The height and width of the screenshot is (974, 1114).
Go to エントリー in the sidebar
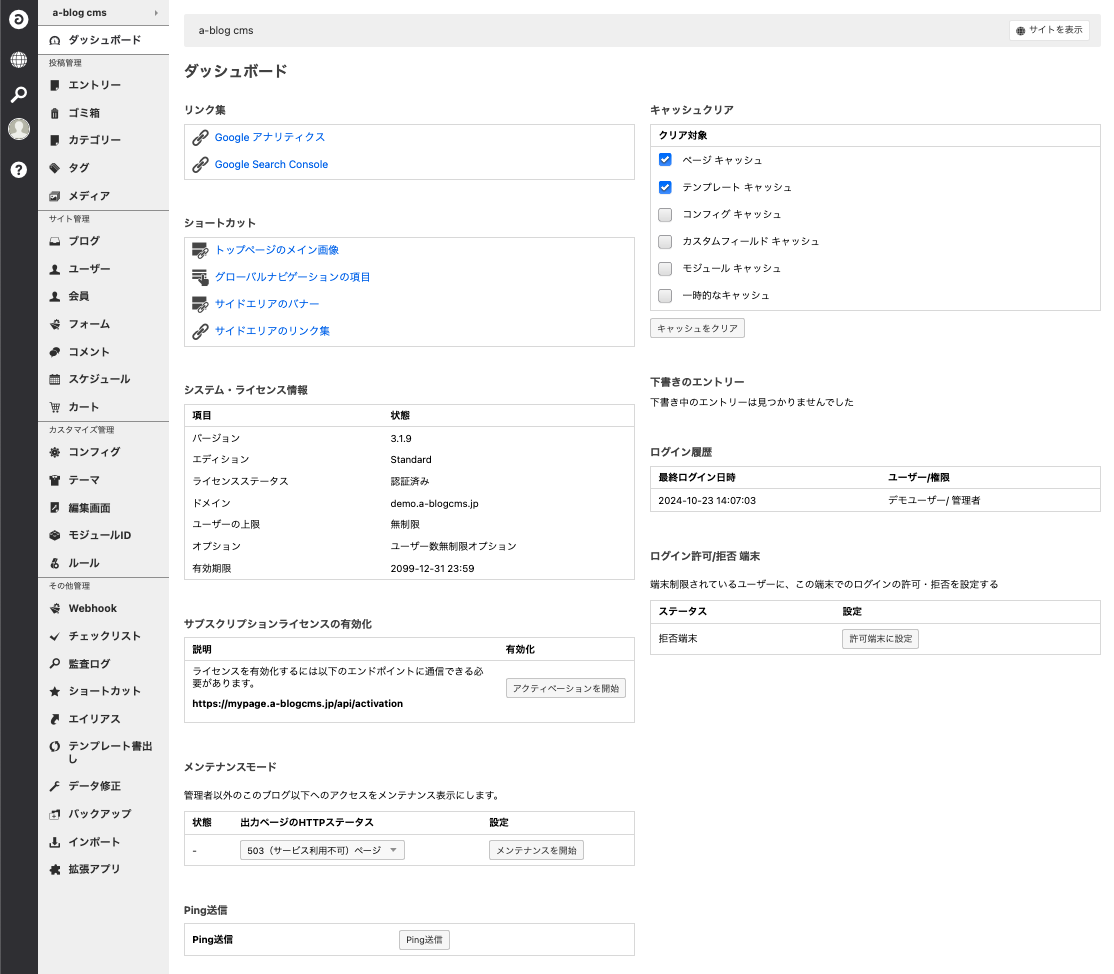pyautogui.click(x=94, y=85)
